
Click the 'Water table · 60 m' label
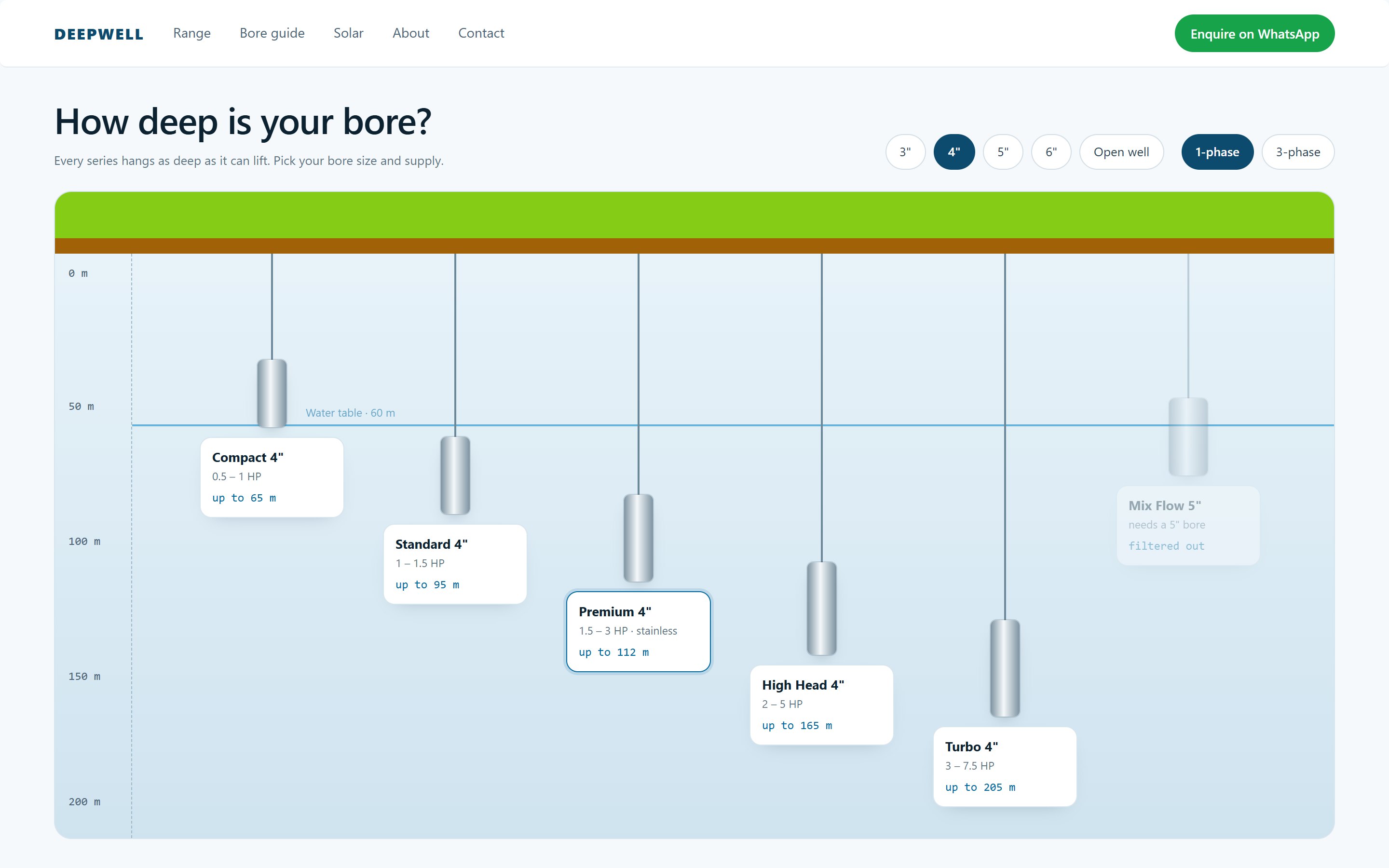point(350,413)
